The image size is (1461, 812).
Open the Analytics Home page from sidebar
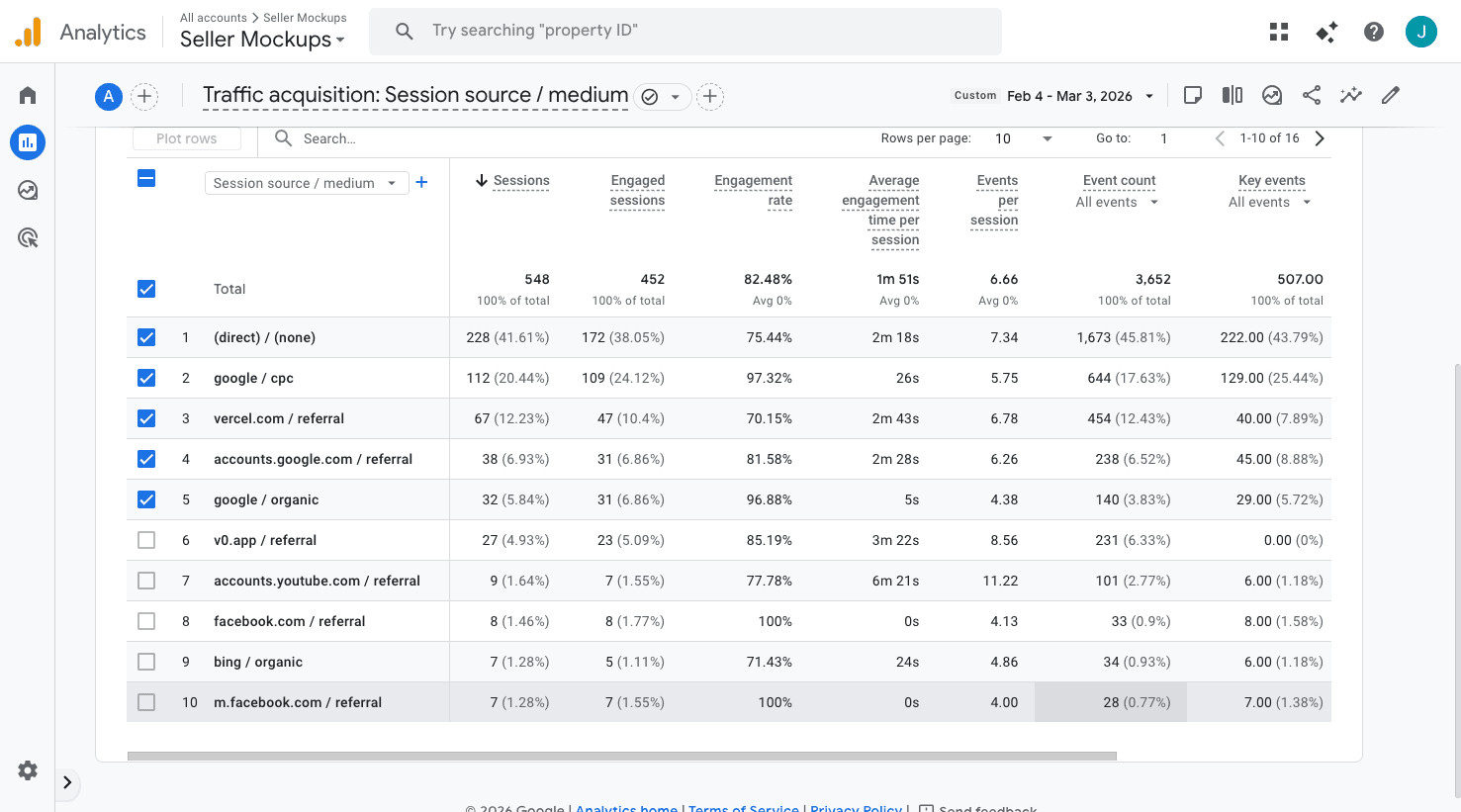click(27, 94)
